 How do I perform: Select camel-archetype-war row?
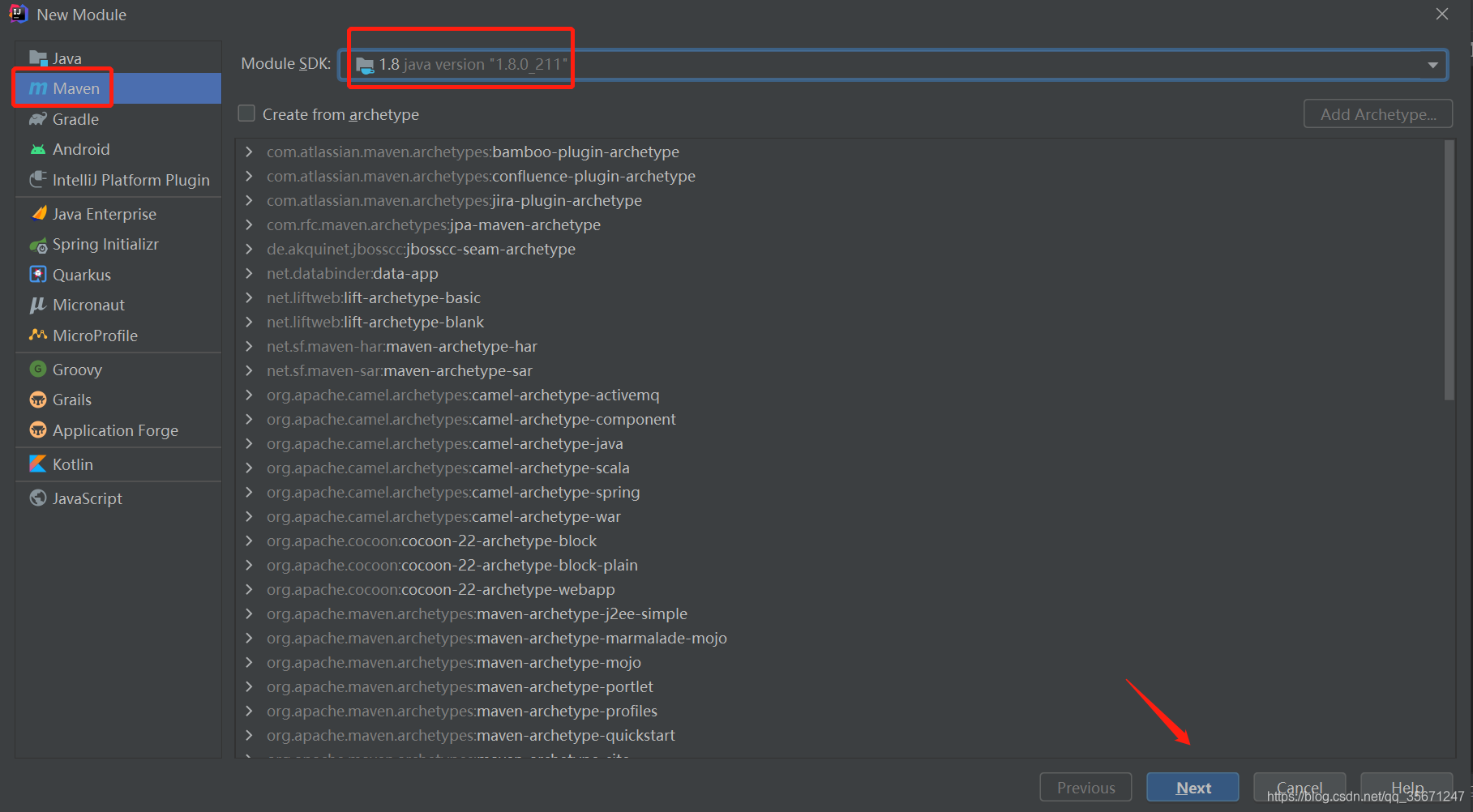[x=840, y=516]
